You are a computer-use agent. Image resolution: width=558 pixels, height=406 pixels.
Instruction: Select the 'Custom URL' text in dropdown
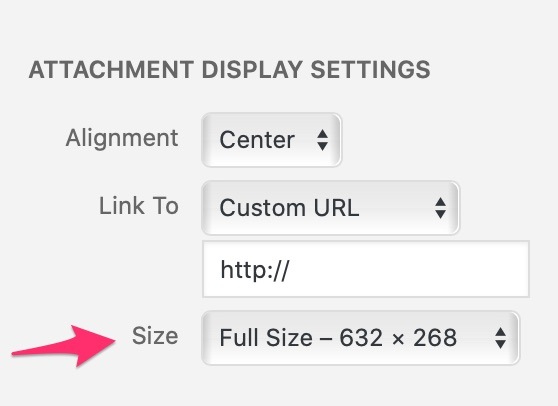click(289, 208)
